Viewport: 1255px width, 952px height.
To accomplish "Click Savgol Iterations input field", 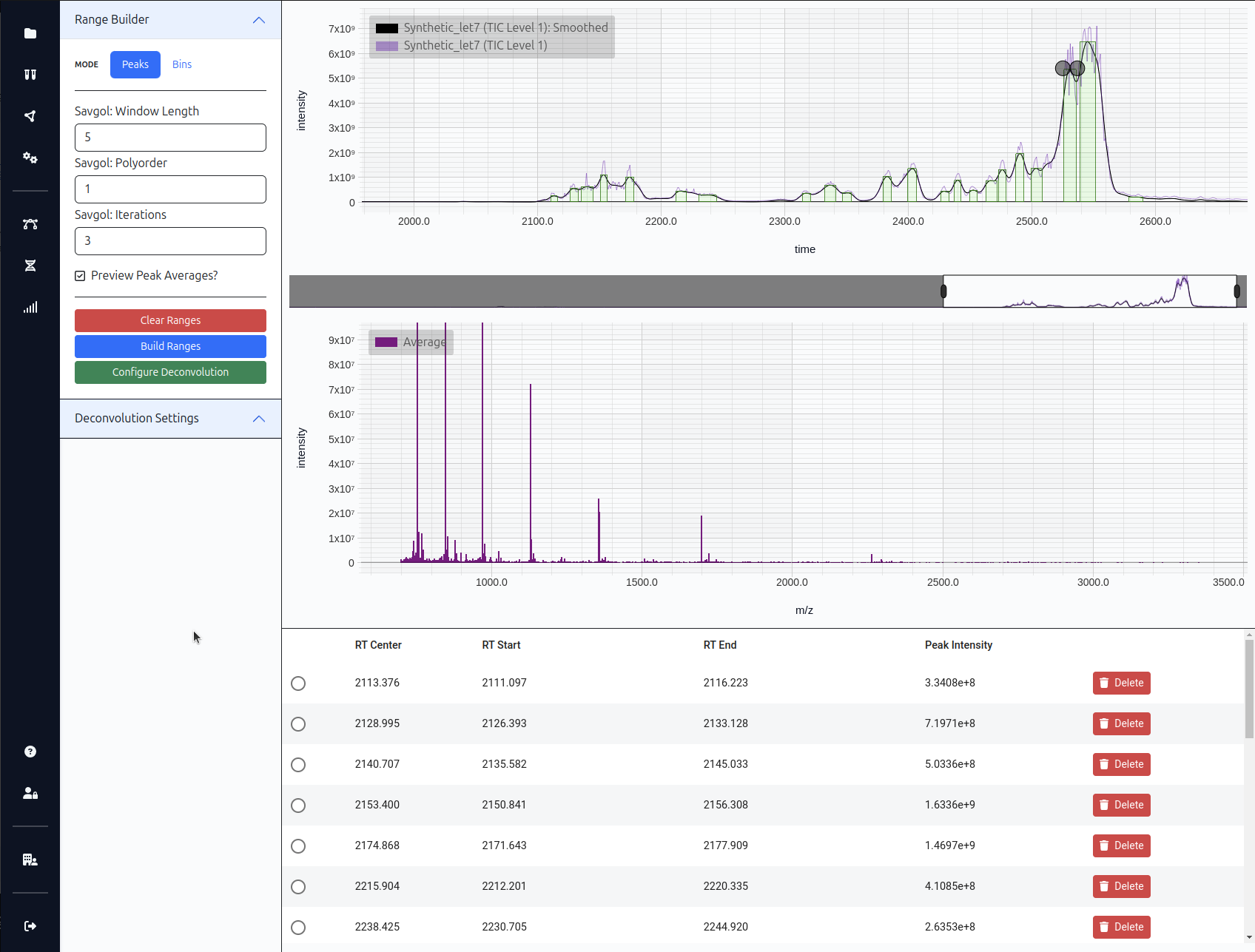I will tap(170, 241).
